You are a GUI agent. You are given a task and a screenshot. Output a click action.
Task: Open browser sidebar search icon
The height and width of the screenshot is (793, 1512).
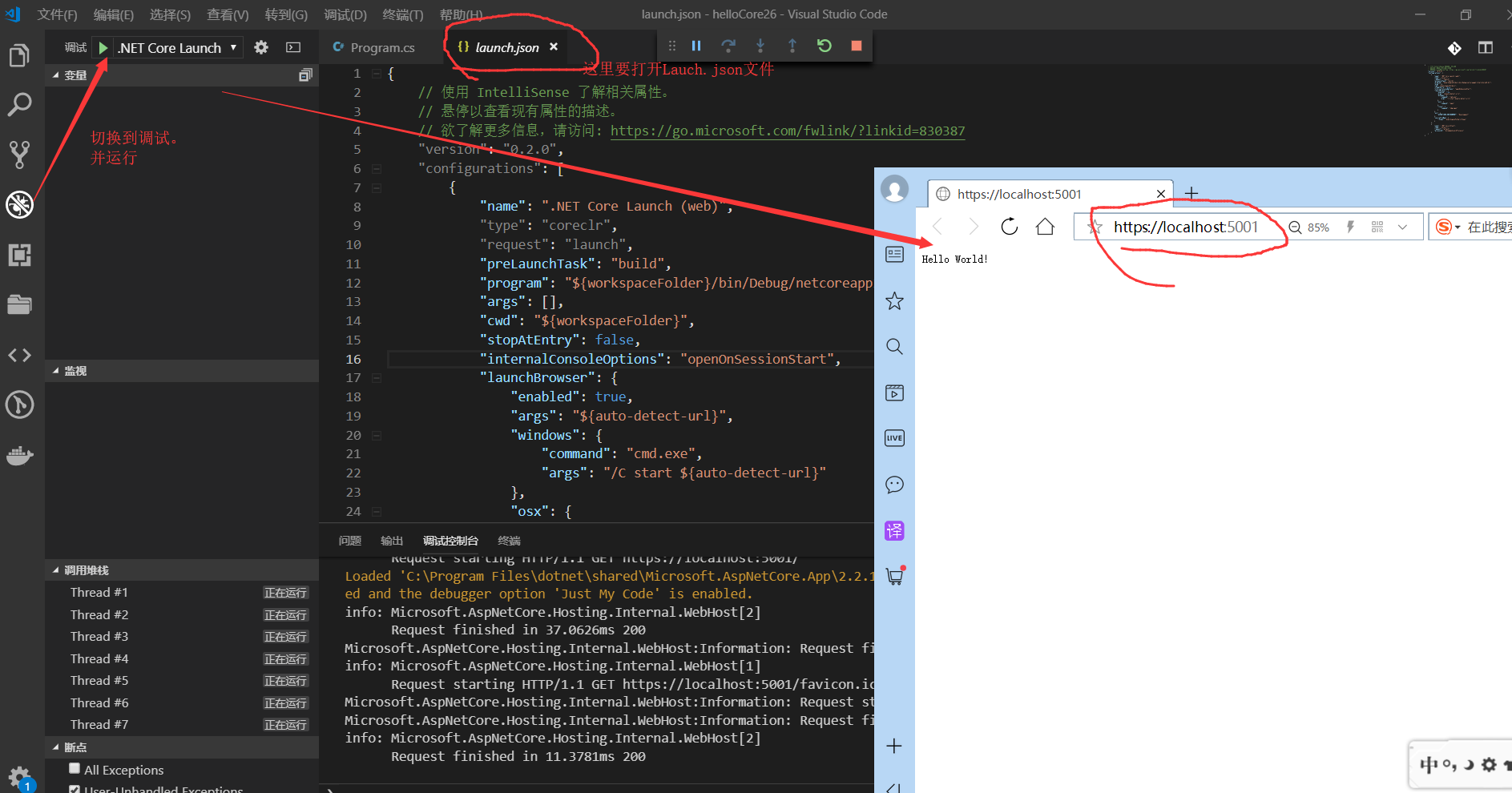(x=894, y=347)
